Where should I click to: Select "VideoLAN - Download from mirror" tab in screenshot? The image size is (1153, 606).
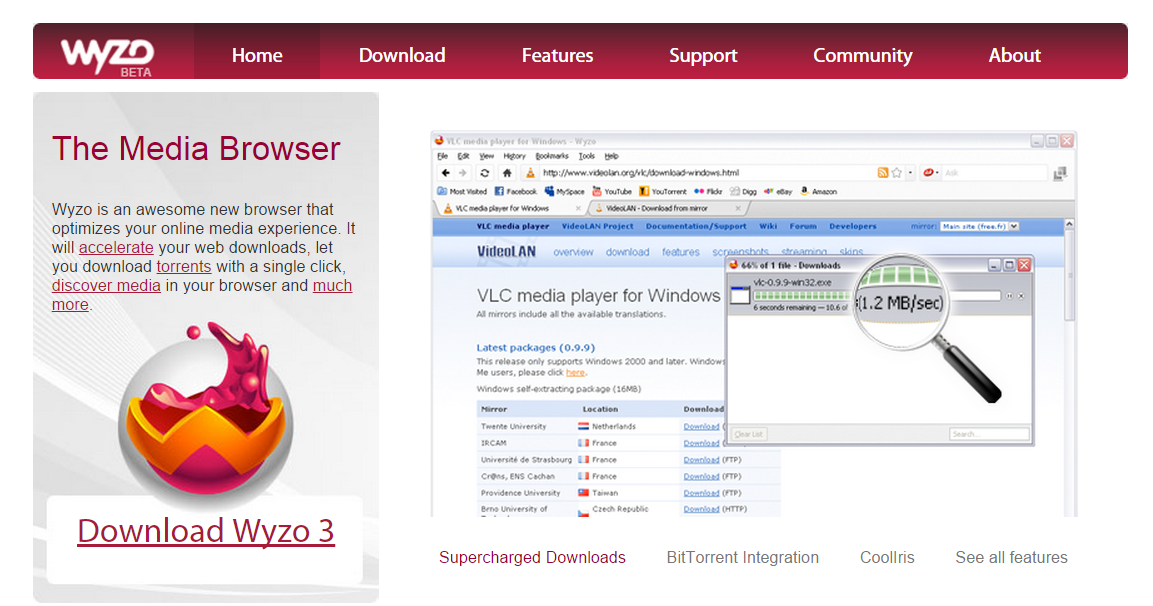pyautogui.click(x=668, y=208)
